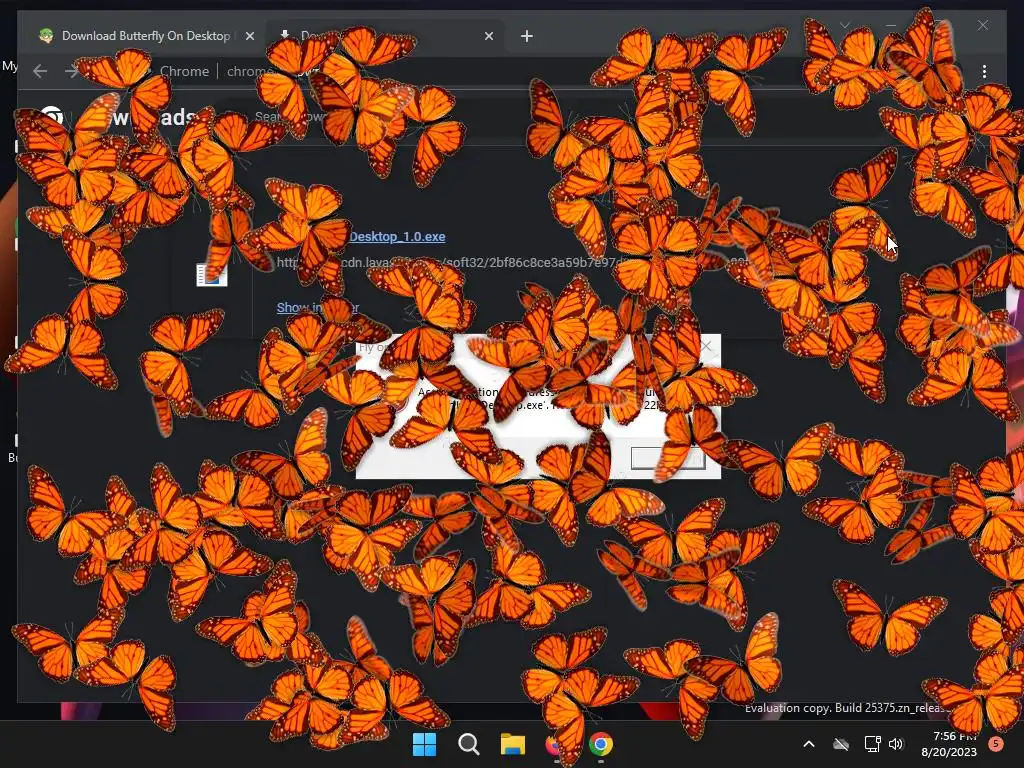Screen dimensions: 1024x768
Task: Click the OneDrive cloud tray icon
Action: tap(841, 744)
